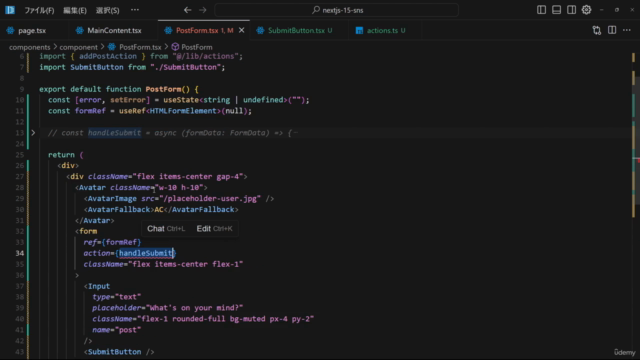Click "/placeholder-user.jpg" src value

click(210, 198)
